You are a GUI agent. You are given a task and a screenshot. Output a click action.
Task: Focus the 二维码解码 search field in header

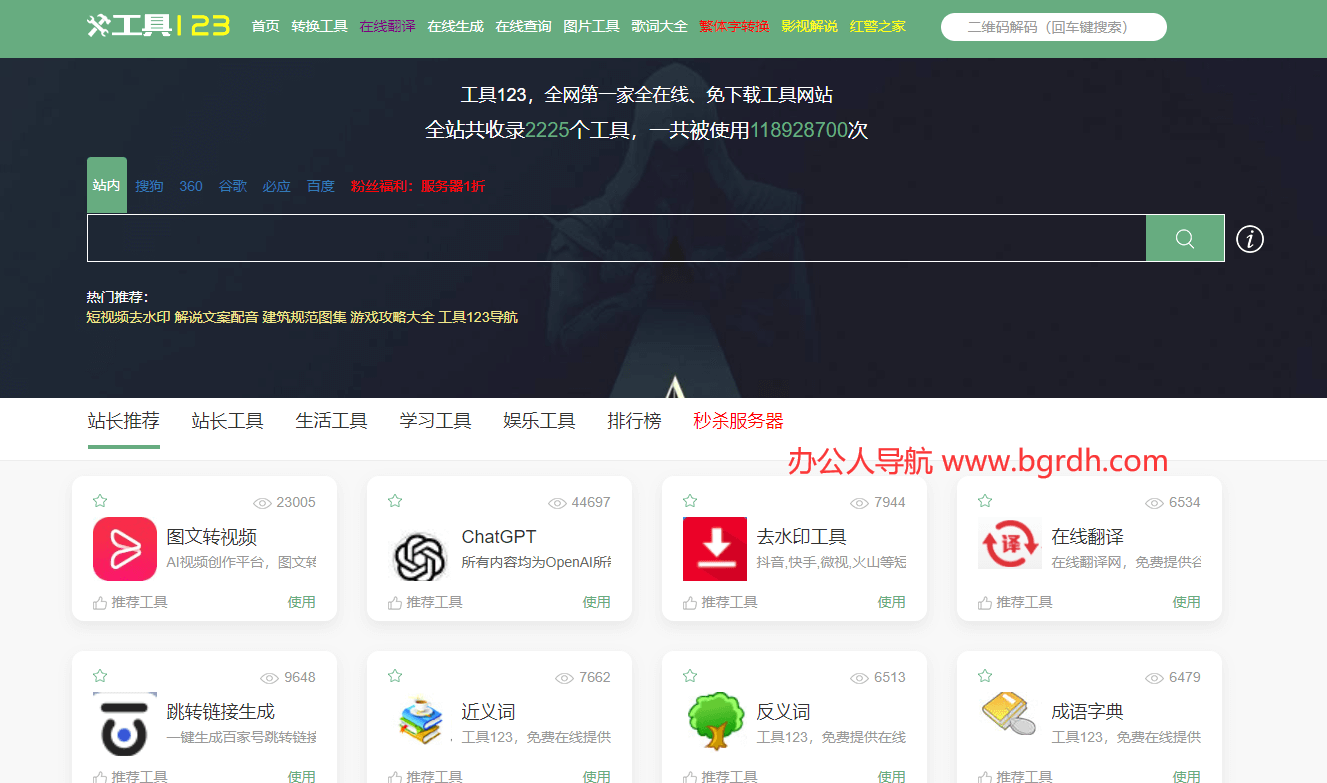1053,27
